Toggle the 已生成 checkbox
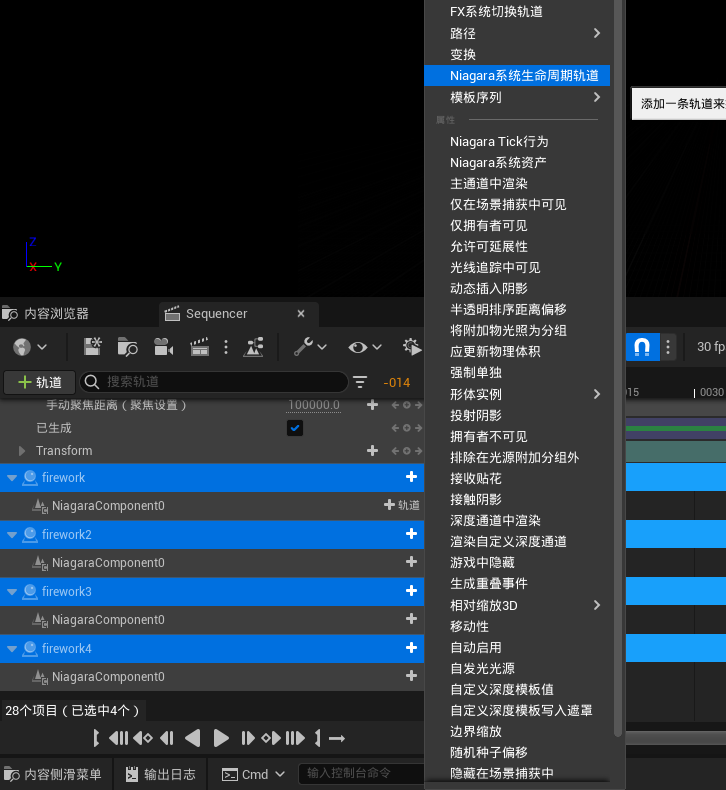726x790 pixels. point(295,428)
